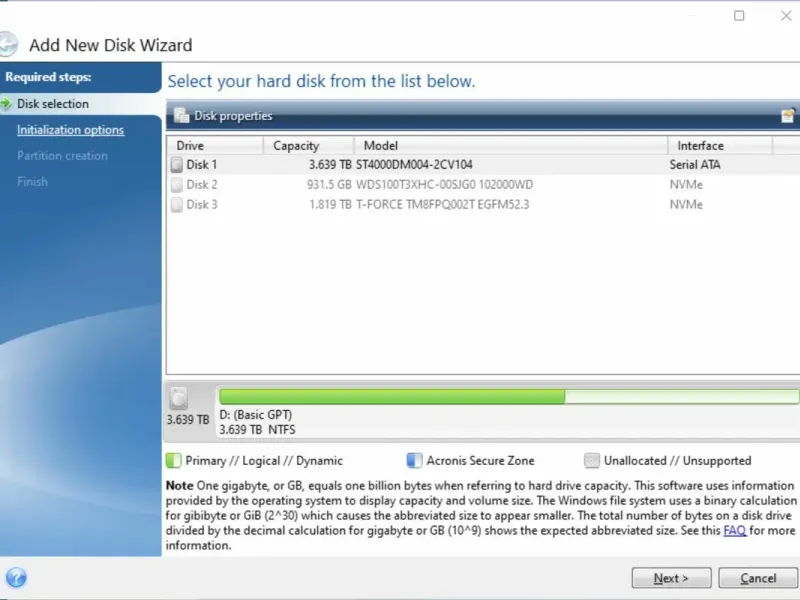Image resolution: width=800 pixels, height=600 pixels.
Task: Click the 3.639 TB NTFS partition text
Action: click(257, 430)
